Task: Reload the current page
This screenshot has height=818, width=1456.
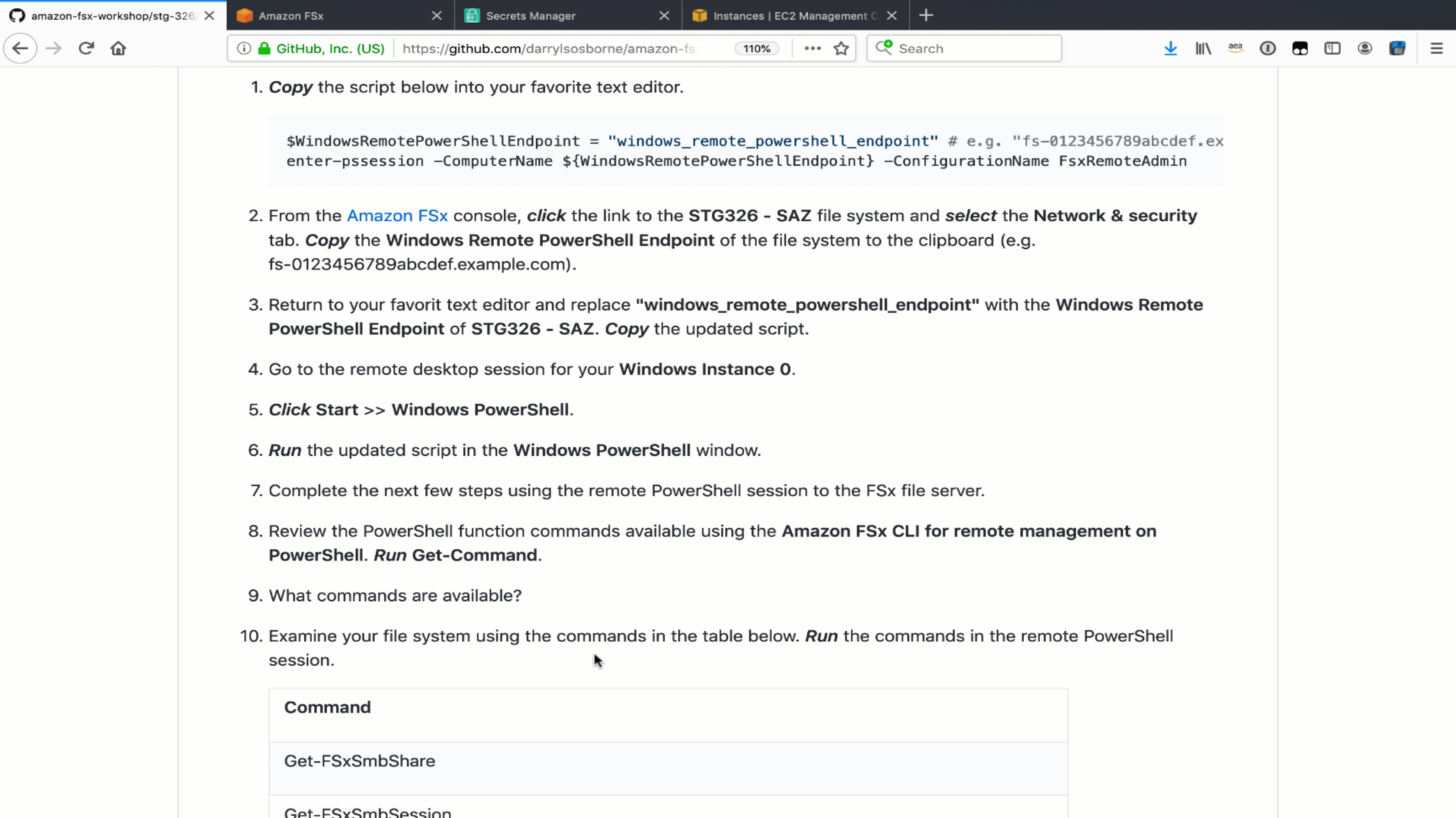Action: [x=86, y=49]
